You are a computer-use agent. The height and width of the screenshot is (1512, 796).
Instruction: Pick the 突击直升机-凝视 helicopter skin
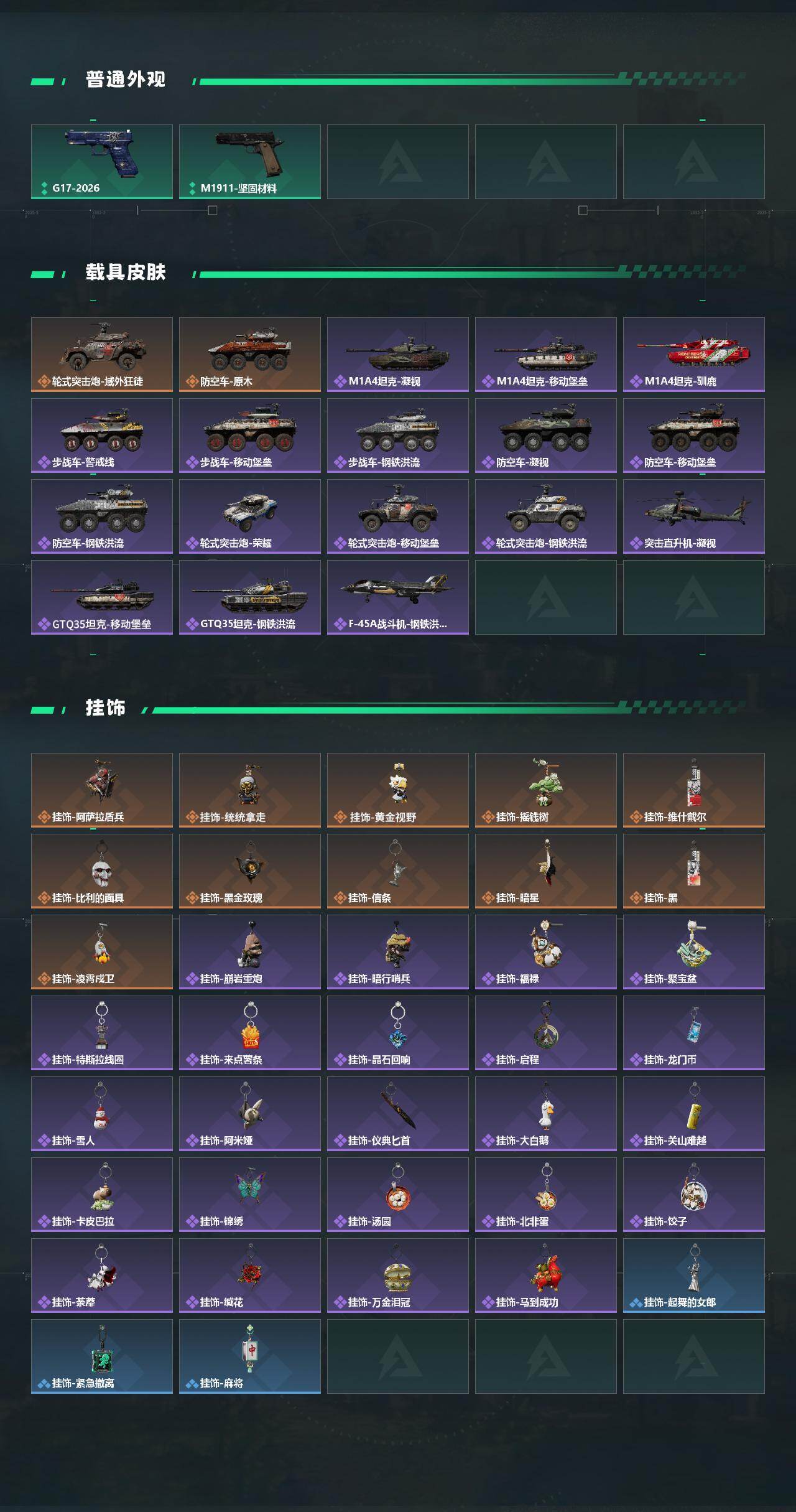tap(694, 516)
